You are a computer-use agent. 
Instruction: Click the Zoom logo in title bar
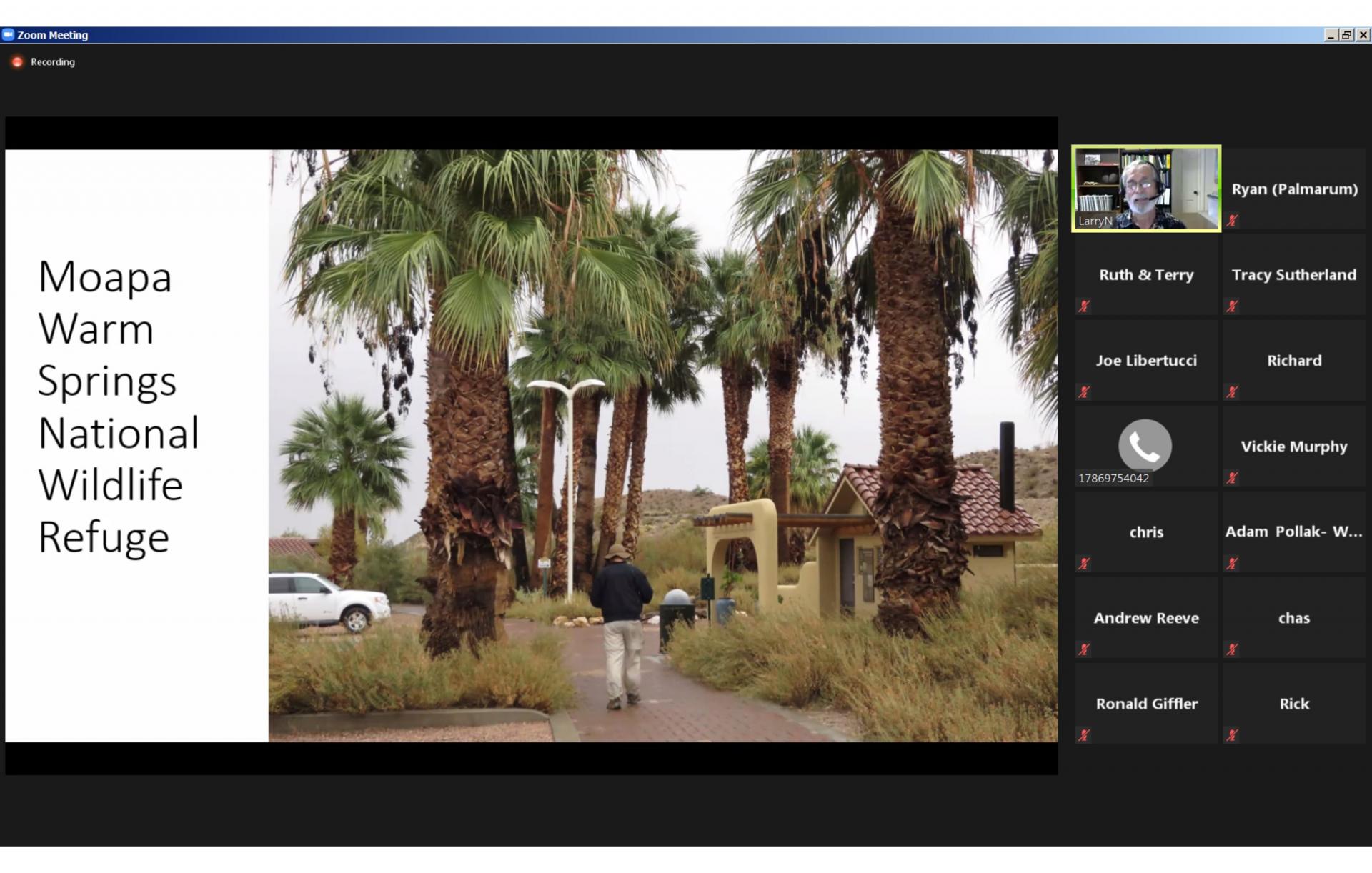(9, 34)
